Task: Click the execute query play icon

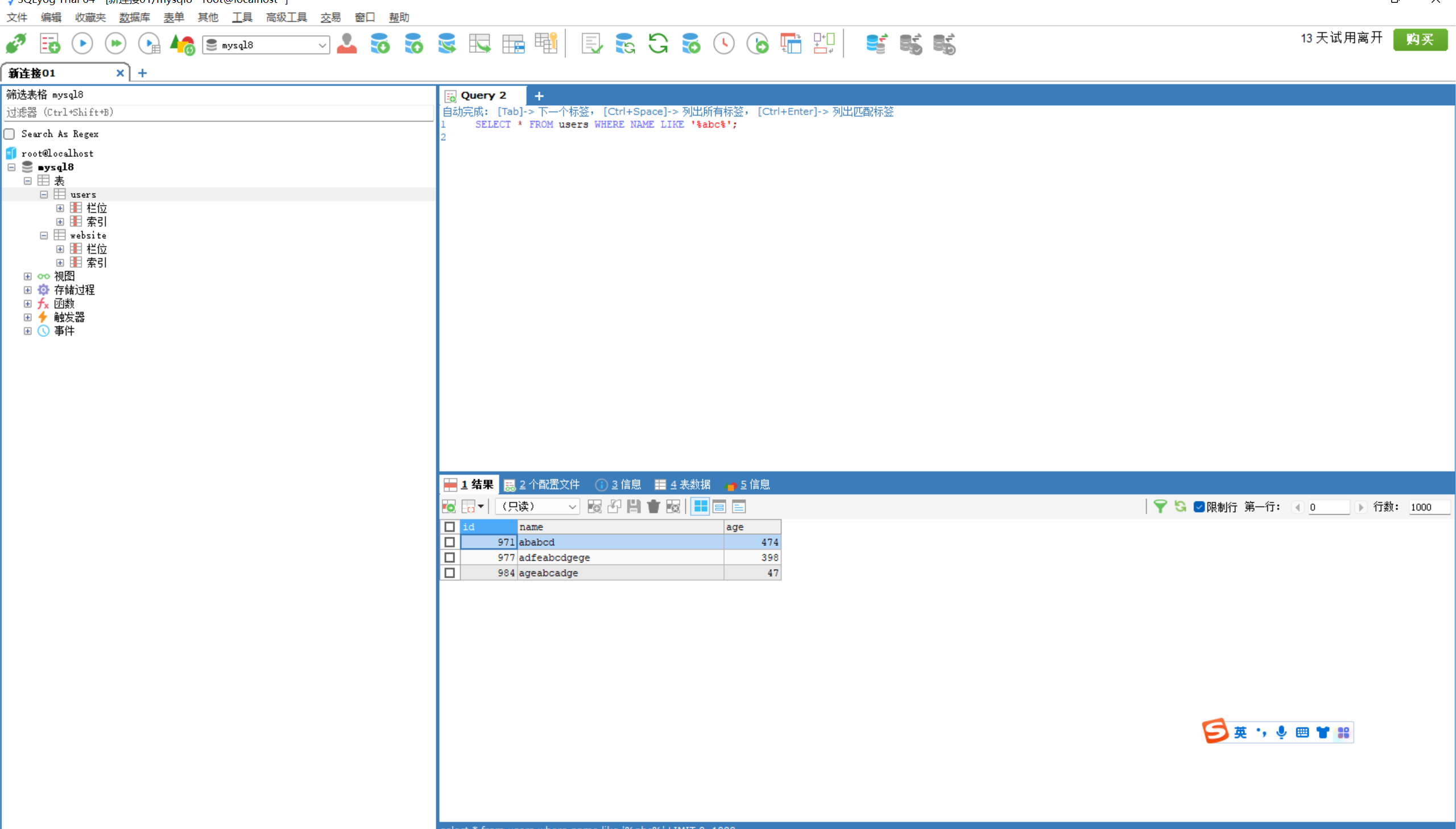Action: coord(82,43)
